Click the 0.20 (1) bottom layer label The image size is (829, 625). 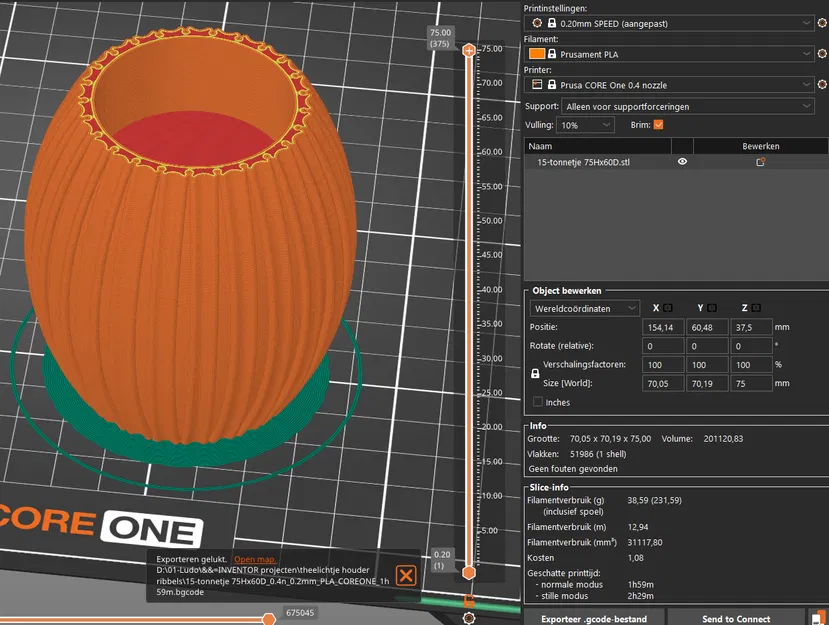[442, 559]
